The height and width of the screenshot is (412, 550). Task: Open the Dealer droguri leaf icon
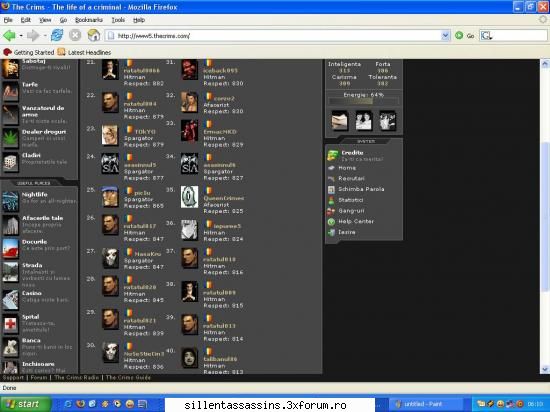[x=10, y=138]
